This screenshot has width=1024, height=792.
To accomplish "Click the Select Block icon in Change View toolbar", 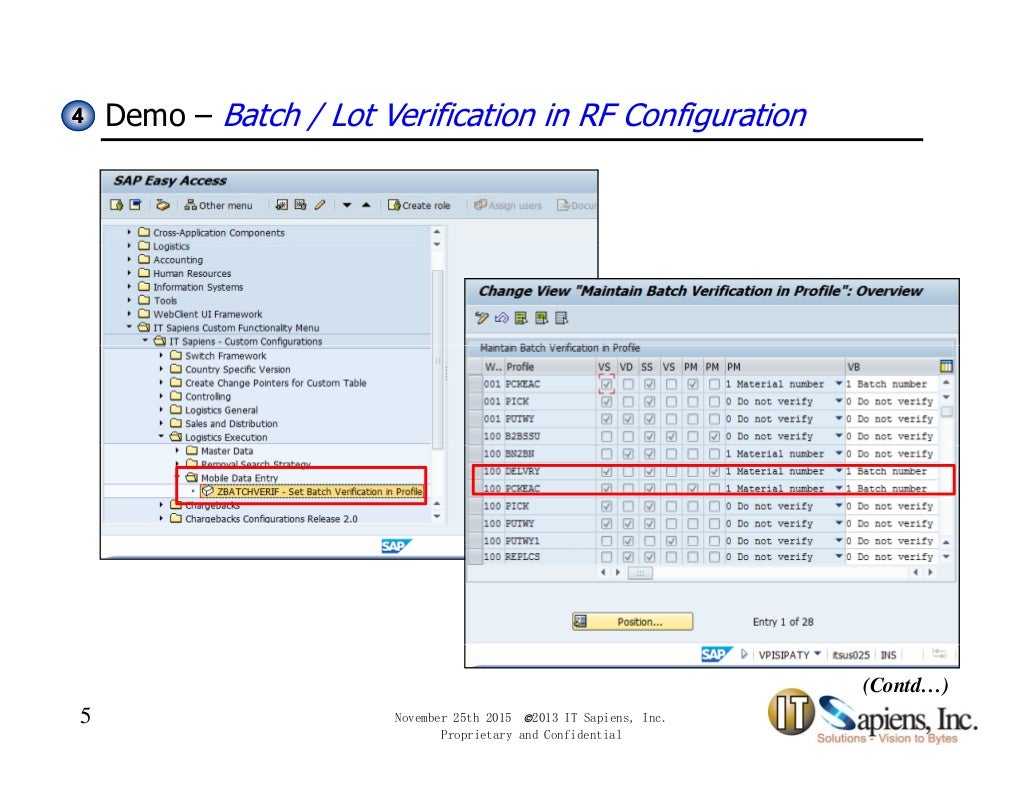I will click(541, 318).
